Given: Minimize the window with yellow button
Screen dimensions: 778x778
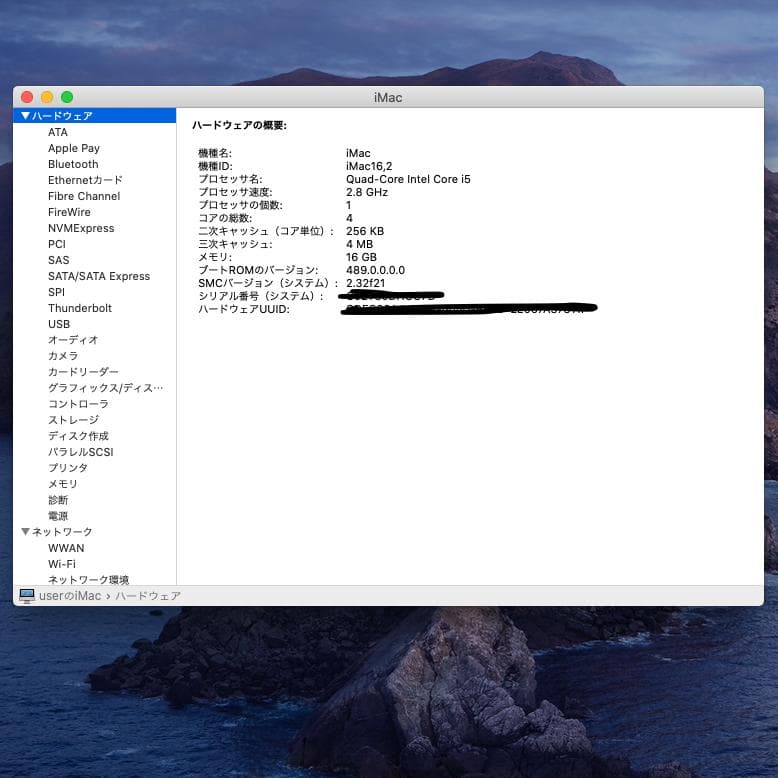Looking at the screenshot, I should 47,97.
